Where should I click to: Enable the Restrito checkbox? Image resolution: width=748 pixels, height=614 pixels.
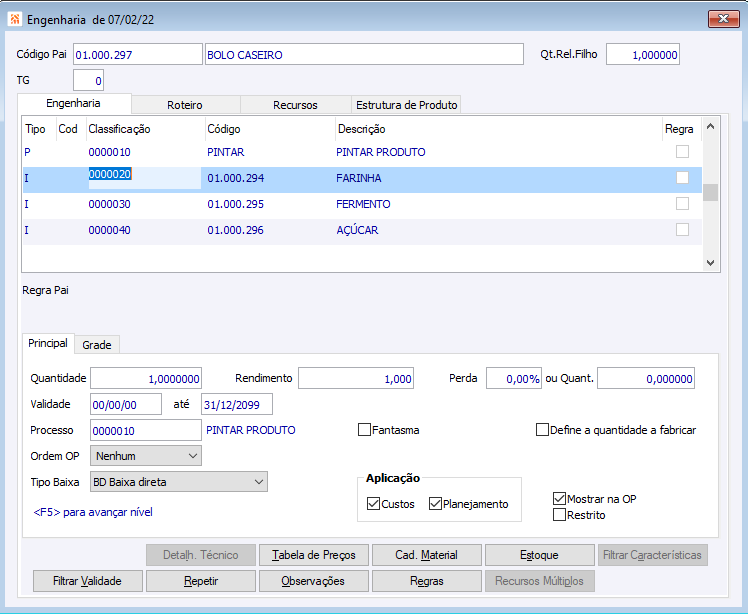point(560,515)
